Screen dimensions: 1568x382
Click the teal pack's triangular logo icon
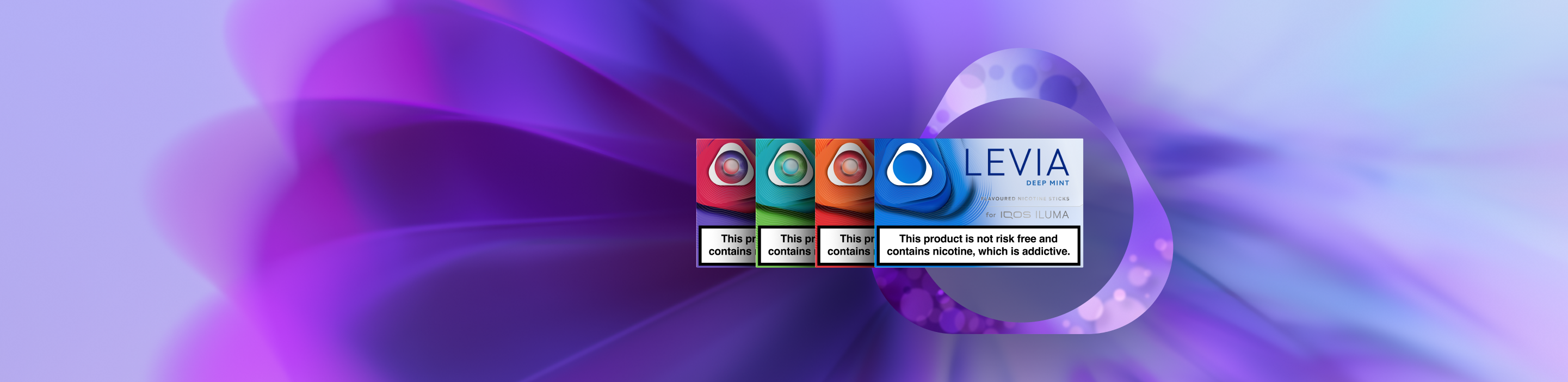coord(789,165)
